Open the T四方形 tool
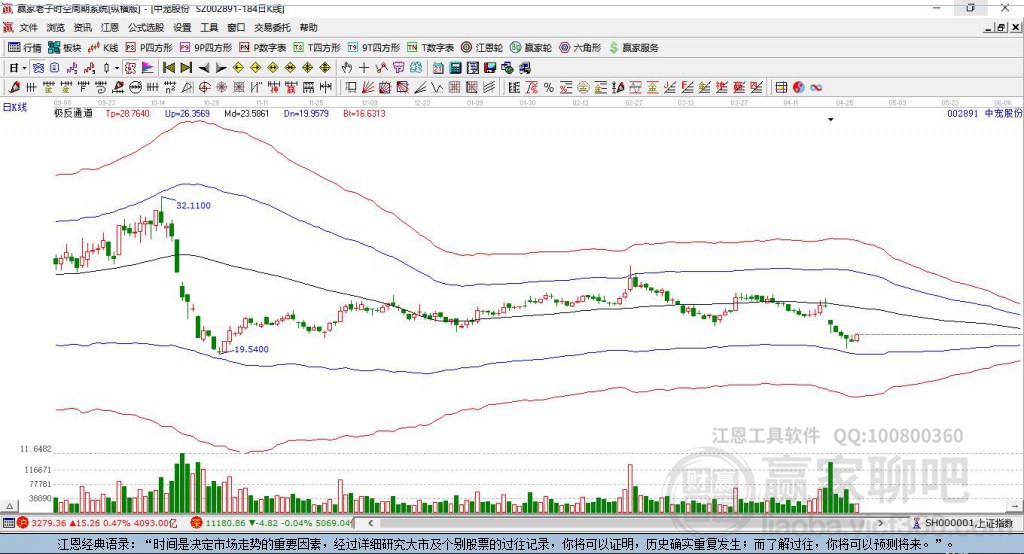Image resolution: width=1024 pixels, height=554 pixels. coord(317,48)
